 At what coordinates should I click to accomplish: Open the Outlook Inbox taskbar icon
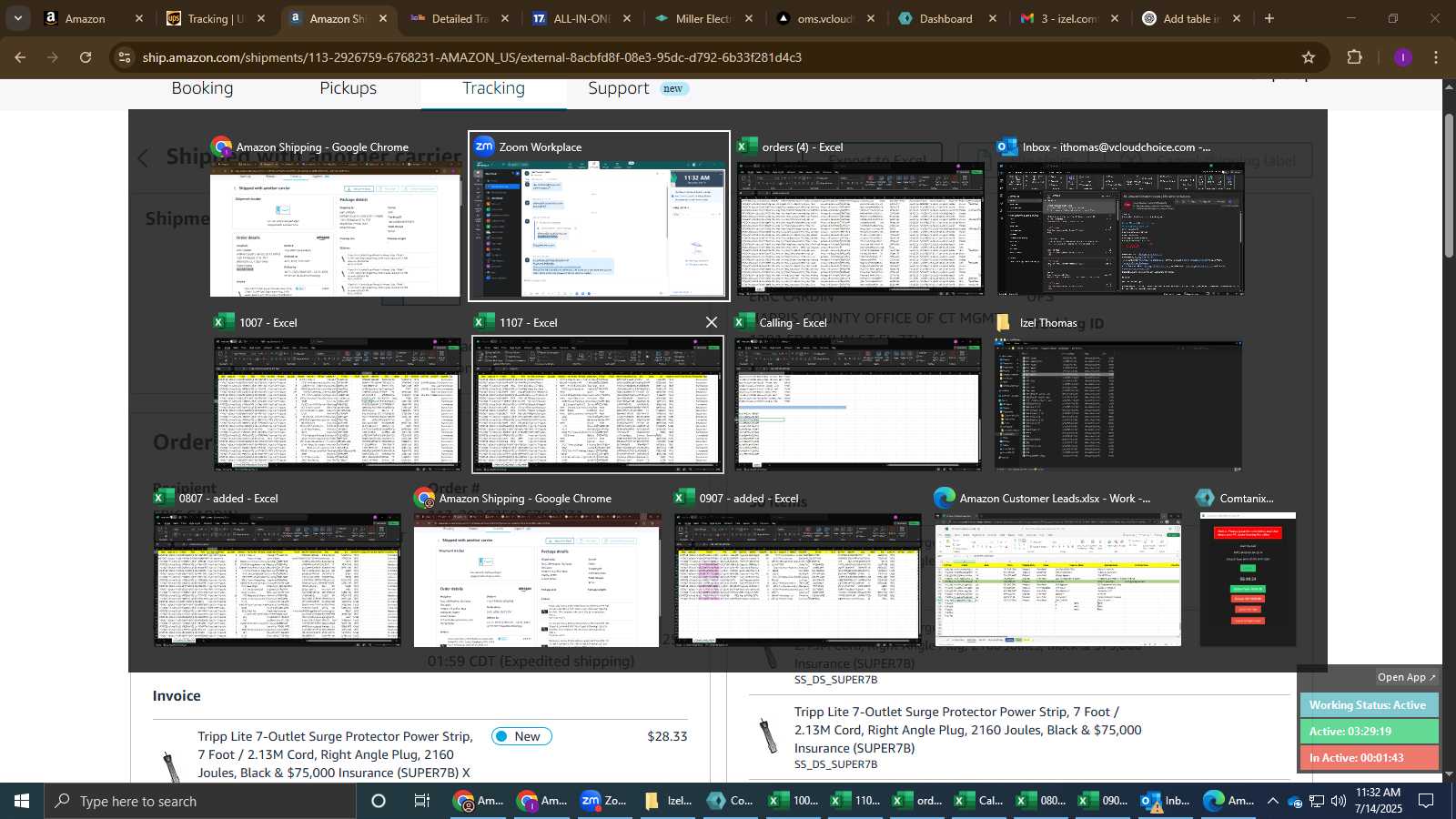[x=1165, y=801]
